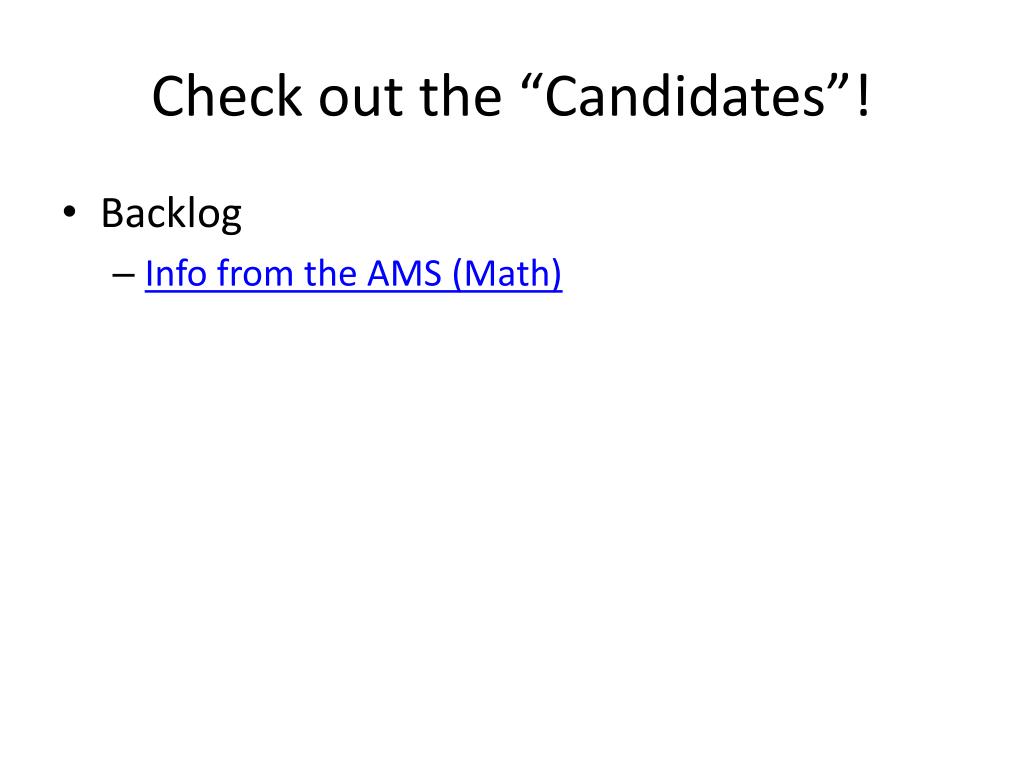Click the word the in the hyperlink
This screenshot has height=768, width=1024.
pyautogui.click(x=330, y=274)
